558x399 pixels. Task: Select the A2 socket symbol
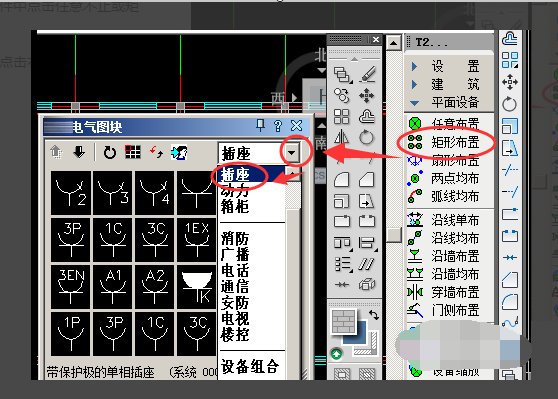click(x=155, y=287)
